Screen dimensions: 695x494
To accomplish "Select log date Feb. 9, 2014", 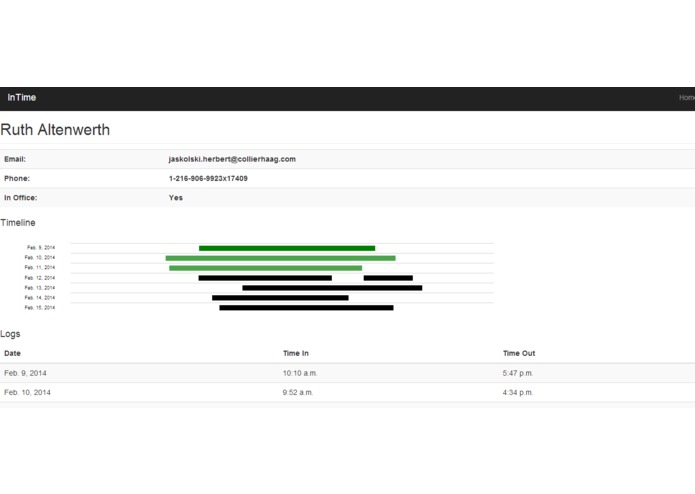I will [x=25, y=373].
